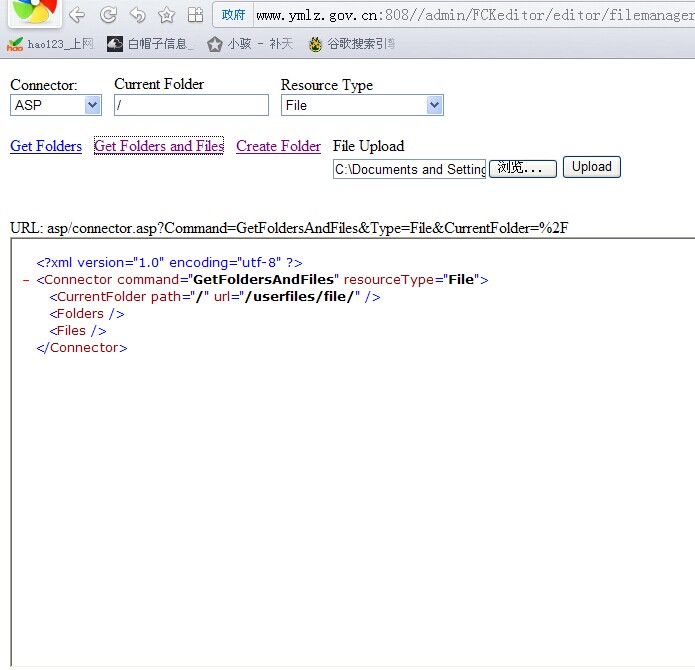The image size is (695, 670).
Task: Focus the File Upload path field
Action: coord(409,169)
